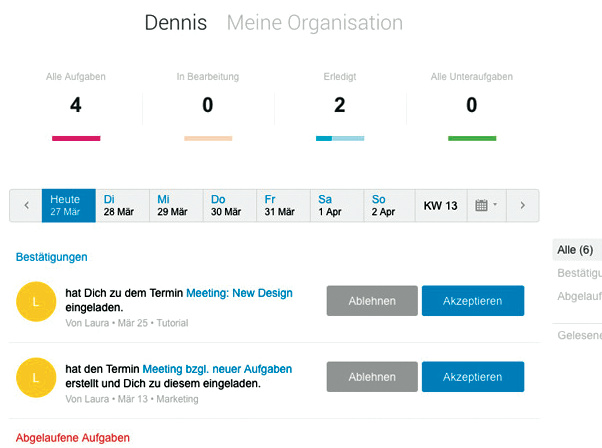This screenshot has height=448, width=602.
Task: Go to next week arrow
Action: click(x=521, y=206)
